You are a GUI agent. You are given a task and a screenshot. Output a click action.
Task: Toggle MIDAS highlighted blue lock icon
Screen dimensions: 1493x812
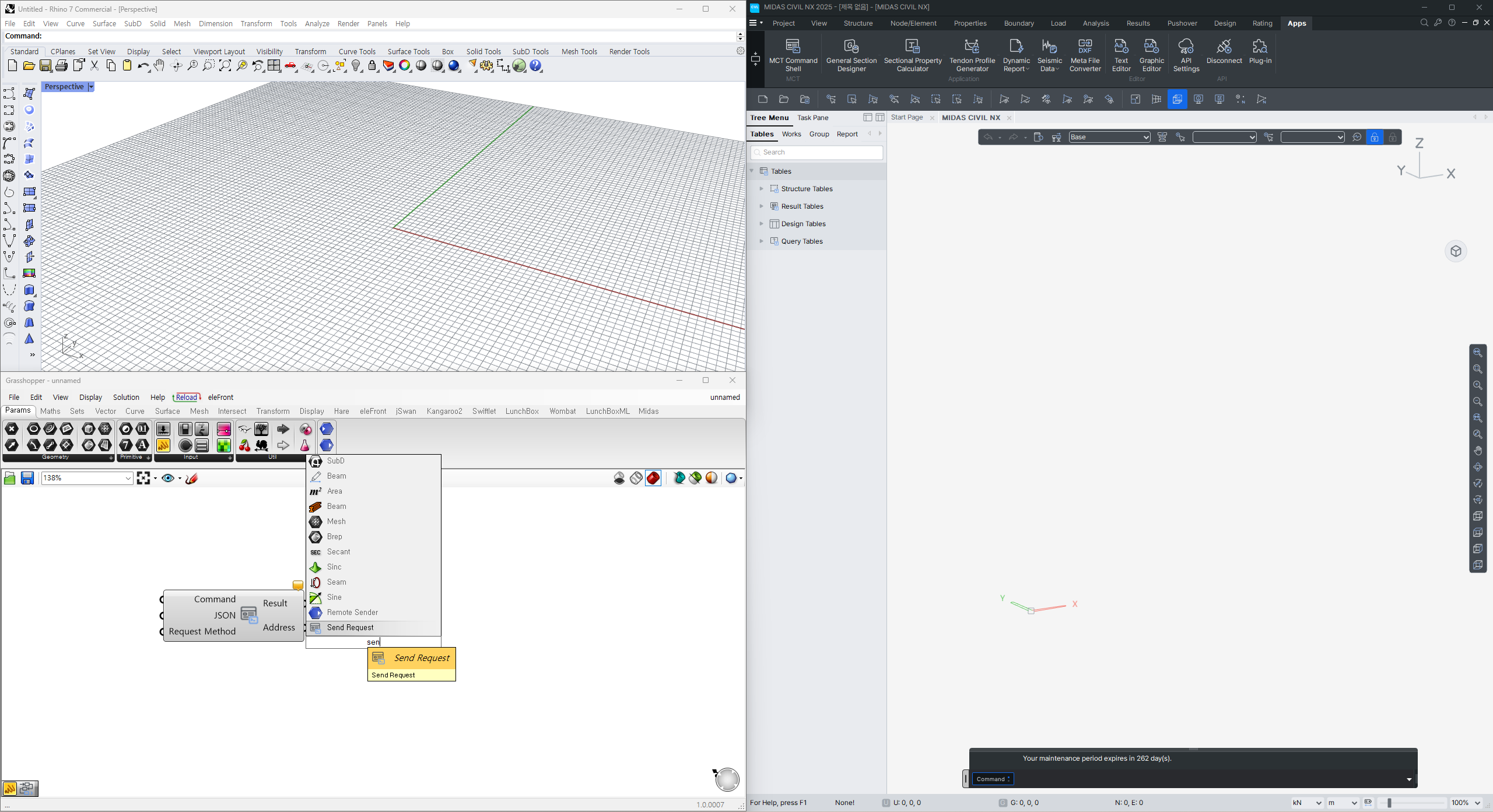tap(1374, 137)
